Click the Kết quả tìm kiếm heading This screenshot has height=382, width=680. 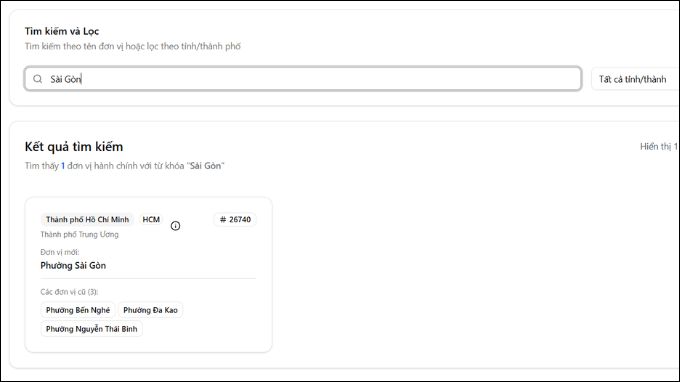click(74, 147)
